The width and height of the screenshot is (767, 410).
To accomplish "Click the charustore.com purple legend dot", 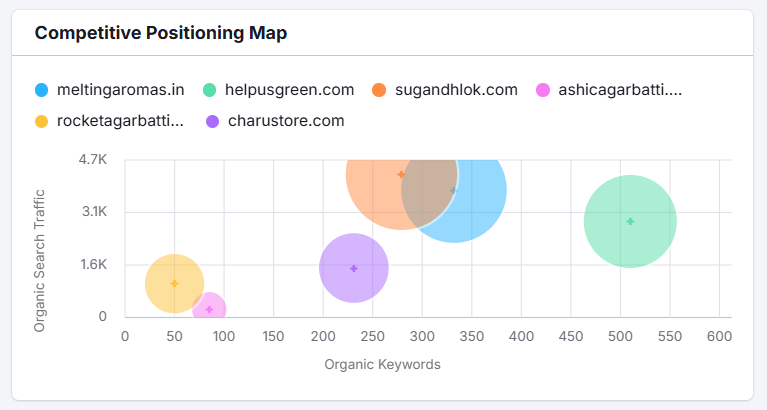I will coord(212,121).
